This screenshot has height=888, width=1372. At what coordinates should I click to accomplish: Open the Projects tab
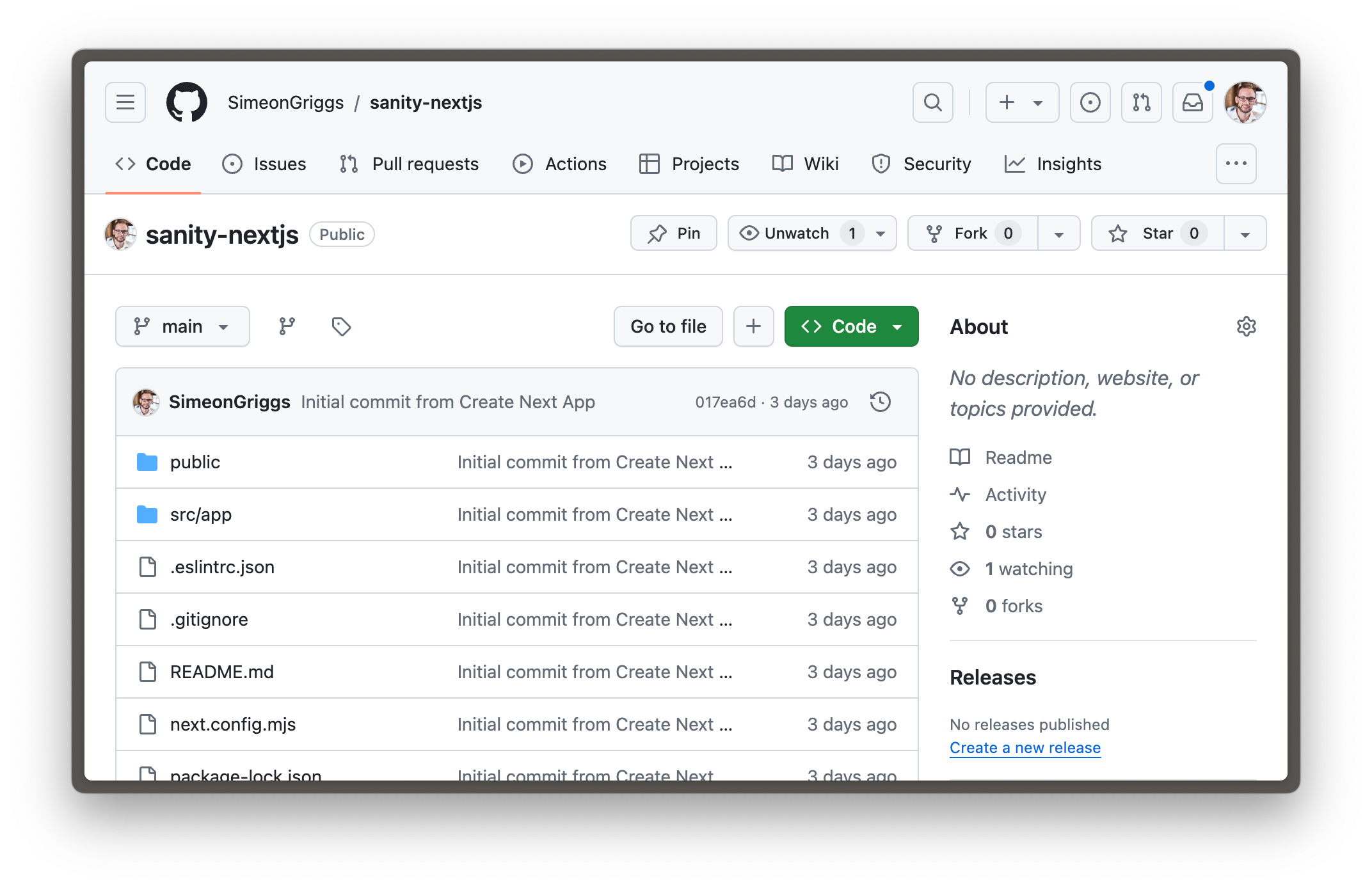(689, 164)
